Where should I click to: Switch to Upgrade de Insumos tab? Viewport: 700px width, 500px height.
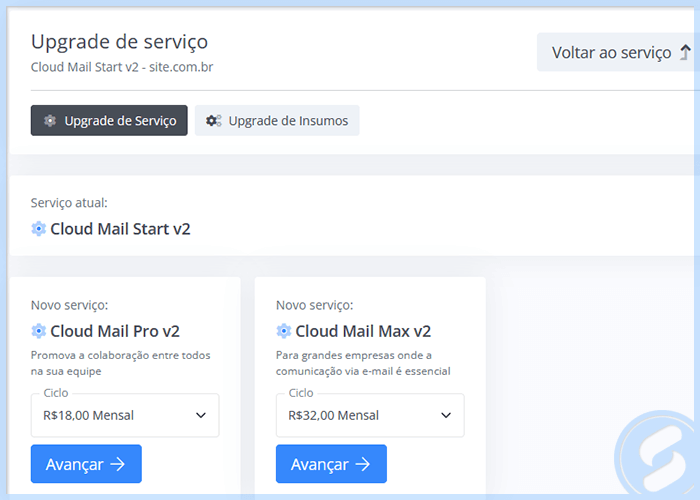pos(277,121)
